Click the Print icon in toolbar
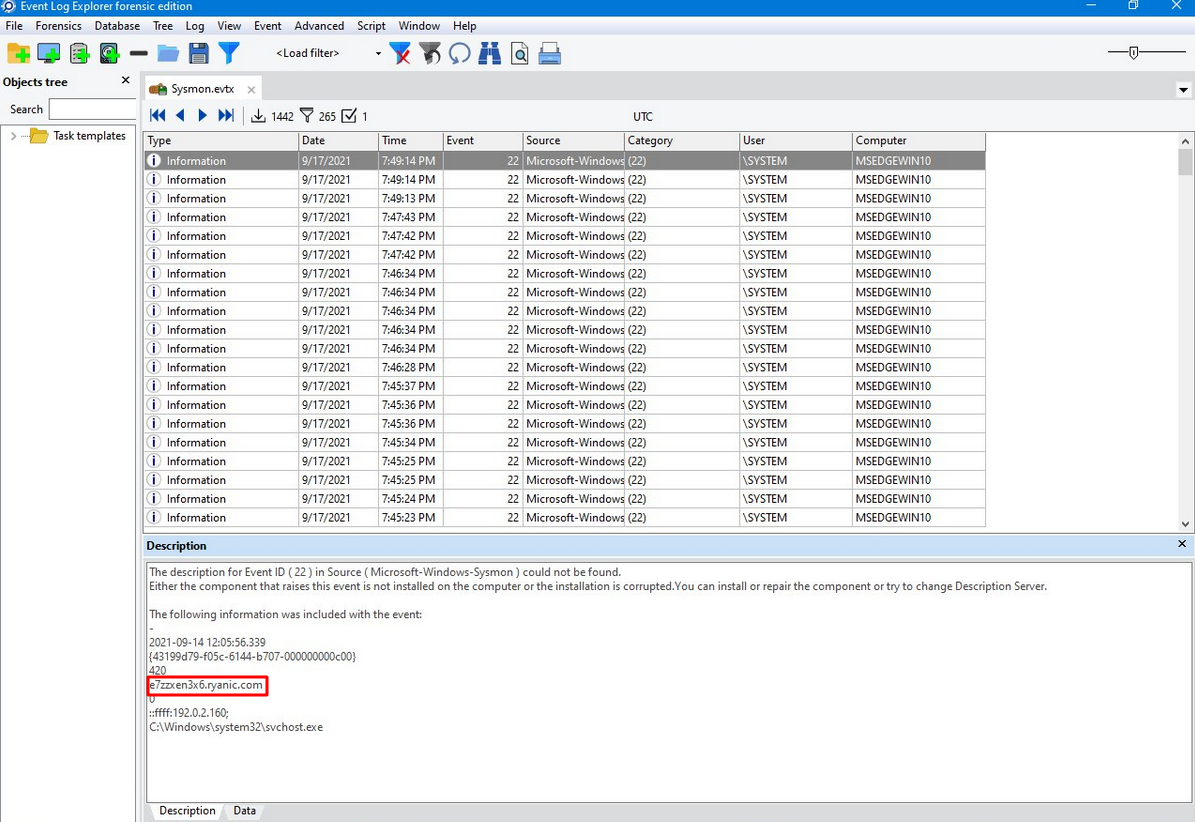1195x822 pixels. point(549,53)
